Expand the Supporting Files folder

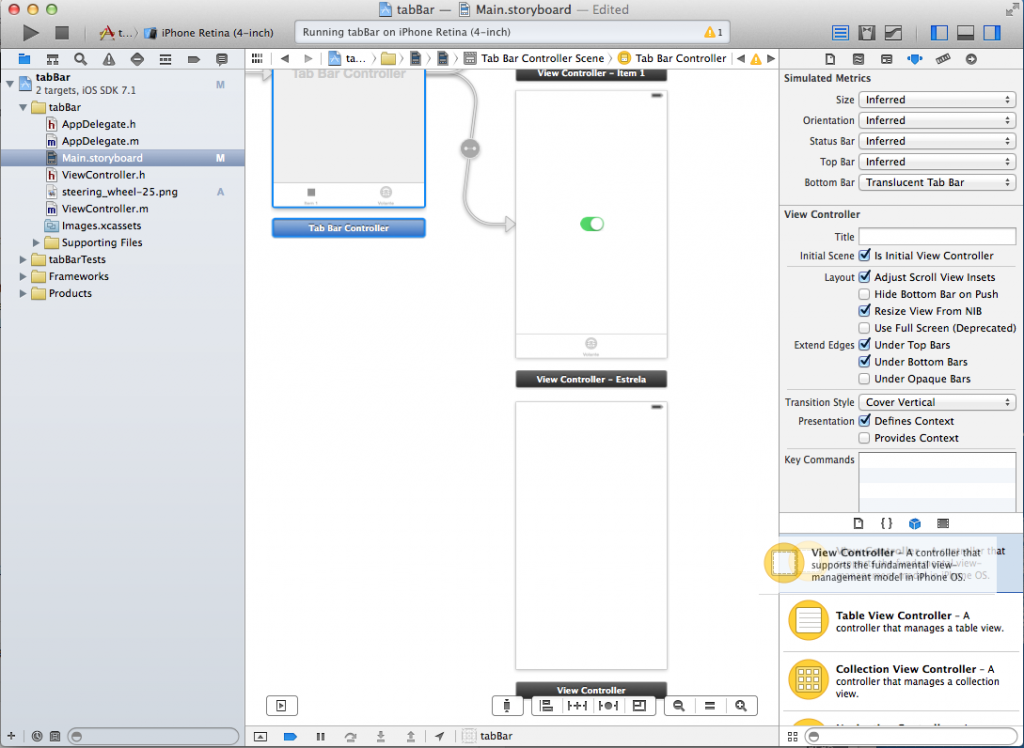click(x=36, y=242)
